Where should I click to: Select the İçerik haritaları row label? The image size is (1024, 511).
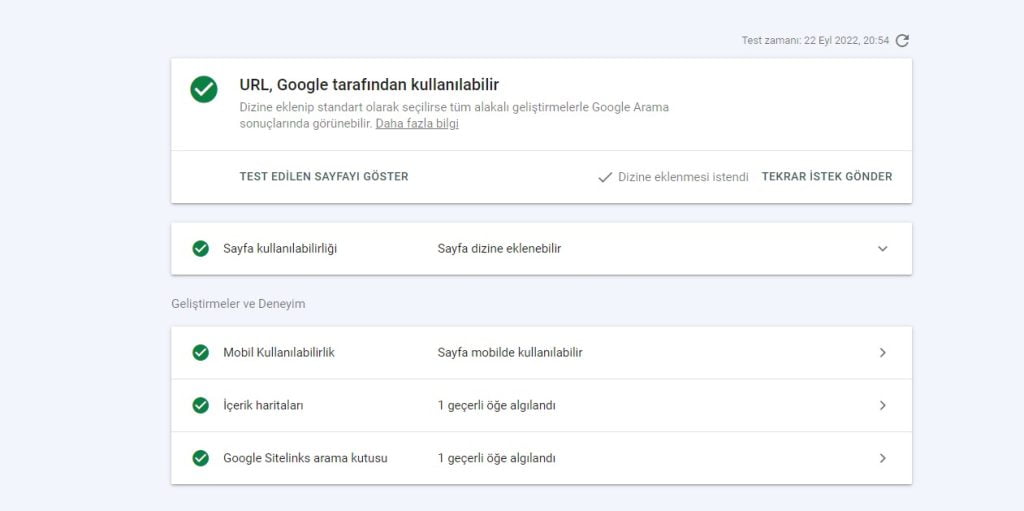[x=263, y=406]
